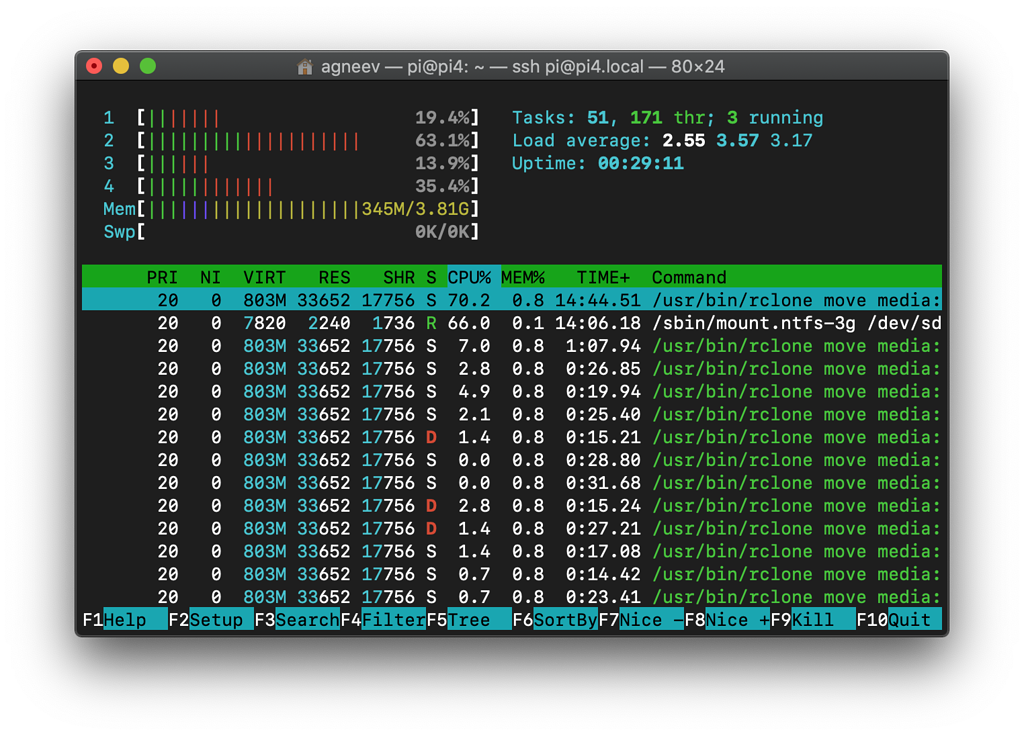Select the highlighted rclone process with 70.2 CPU
This screenshot has height=736, width=1024.
coord(512,300)
